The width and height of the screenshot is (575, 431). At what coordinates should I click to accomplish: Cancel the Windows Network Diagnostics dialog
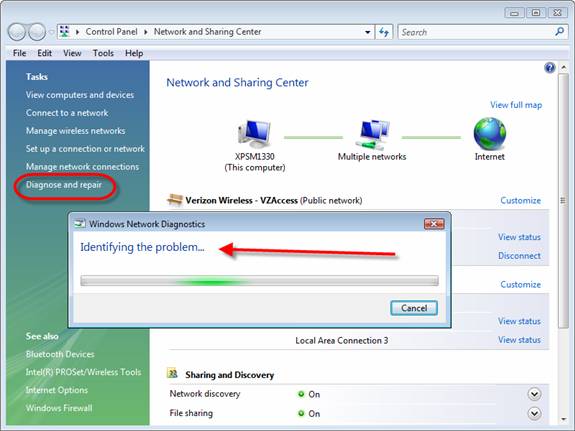(414, 308)
